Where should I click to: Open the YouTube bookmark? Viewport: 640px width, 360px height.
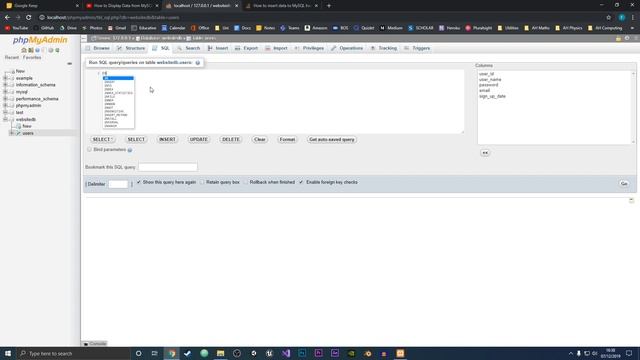coord(16,28)
